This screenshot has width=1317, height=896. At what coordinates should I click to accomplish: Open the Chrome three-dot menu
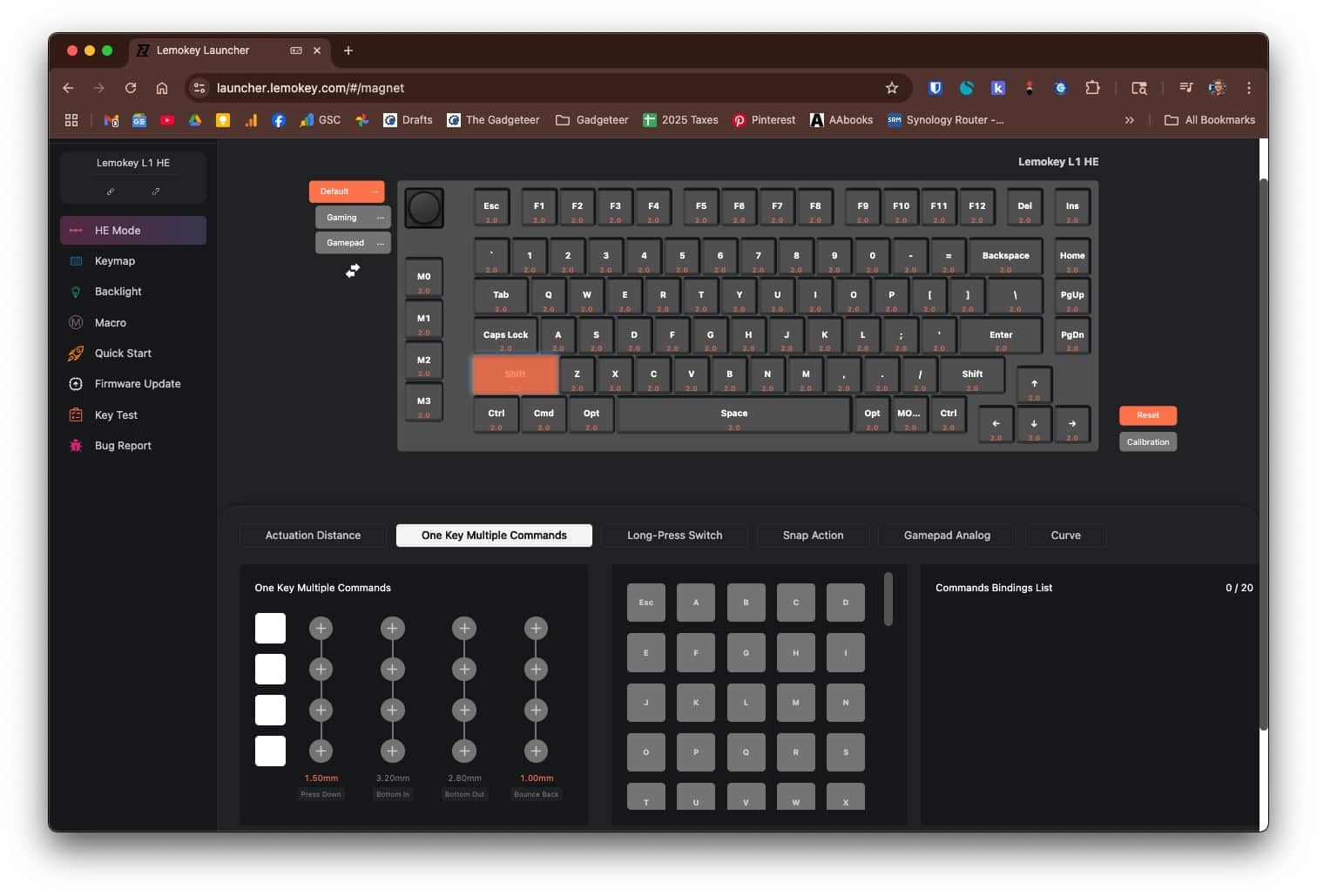click(x=1249, y=88)
